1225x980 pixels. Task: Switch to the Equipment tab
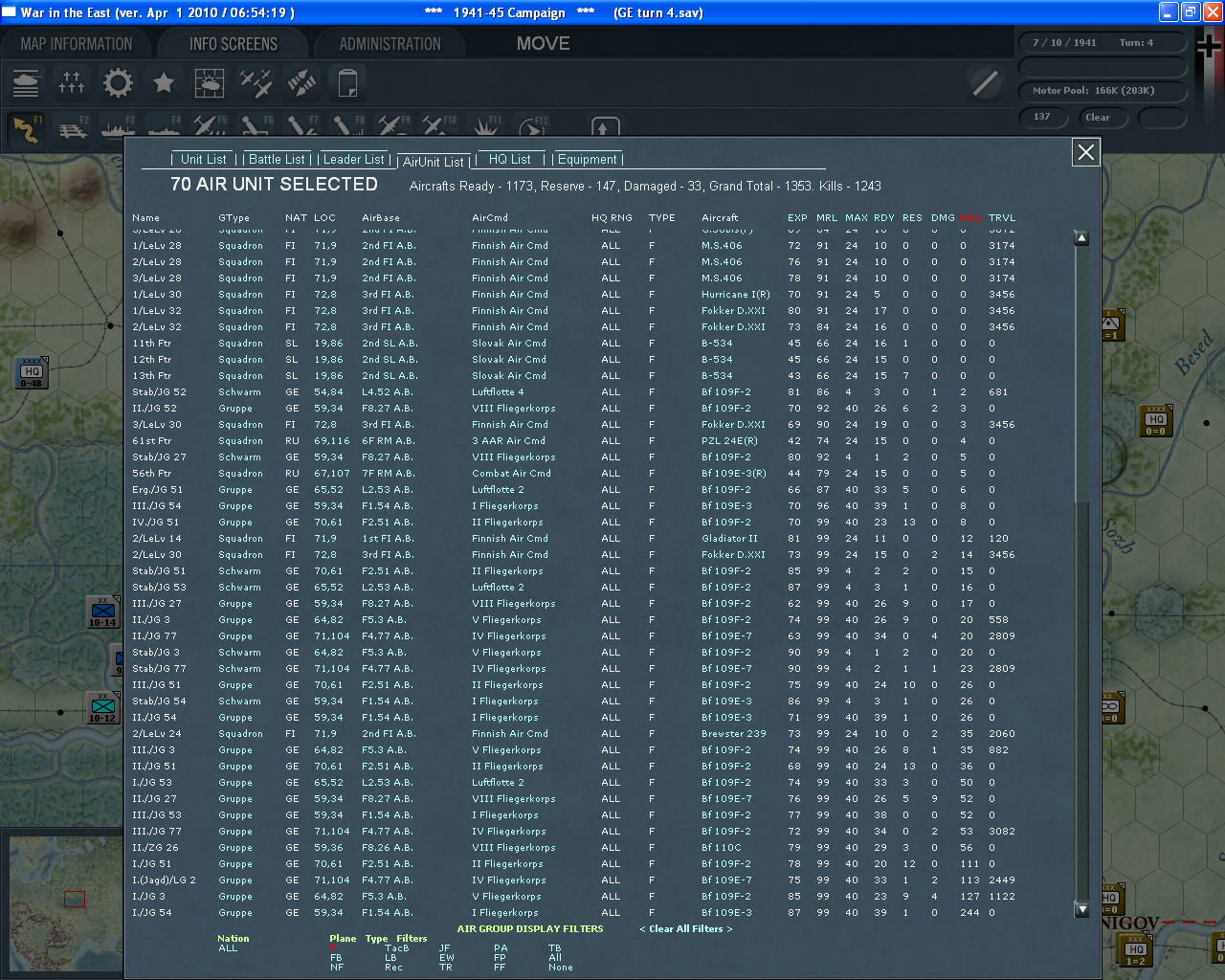coord(588,160)
